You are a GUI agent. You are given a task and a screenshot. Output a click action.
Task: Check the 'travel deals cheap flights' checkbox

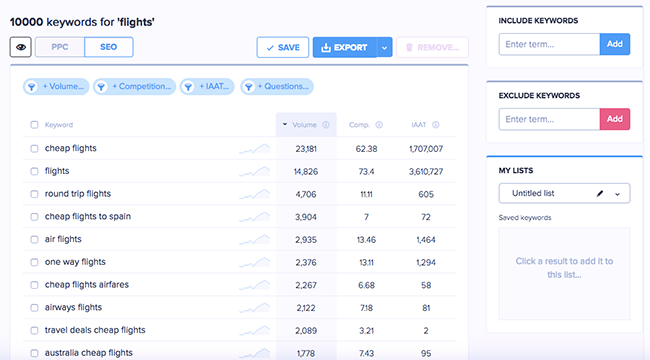(34, 331)
